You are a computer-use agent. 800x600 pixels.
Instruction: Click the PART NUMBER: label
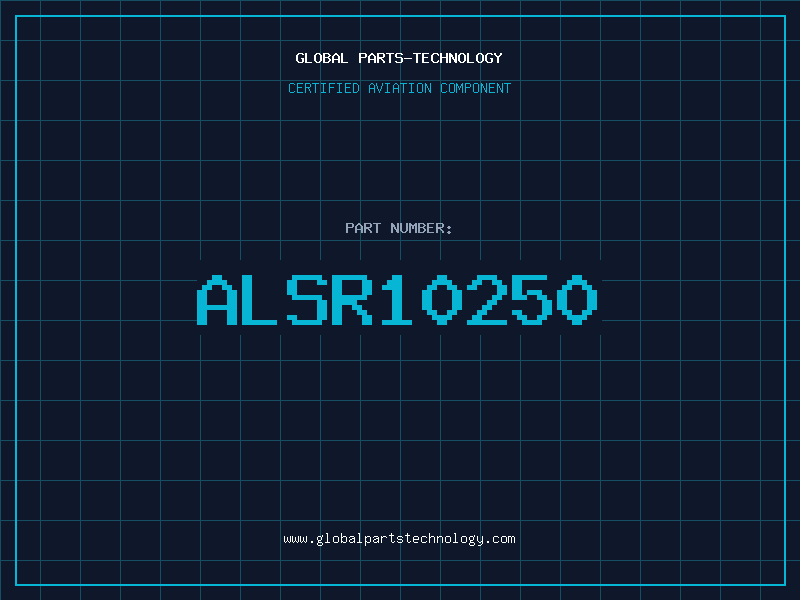point(399,228)
